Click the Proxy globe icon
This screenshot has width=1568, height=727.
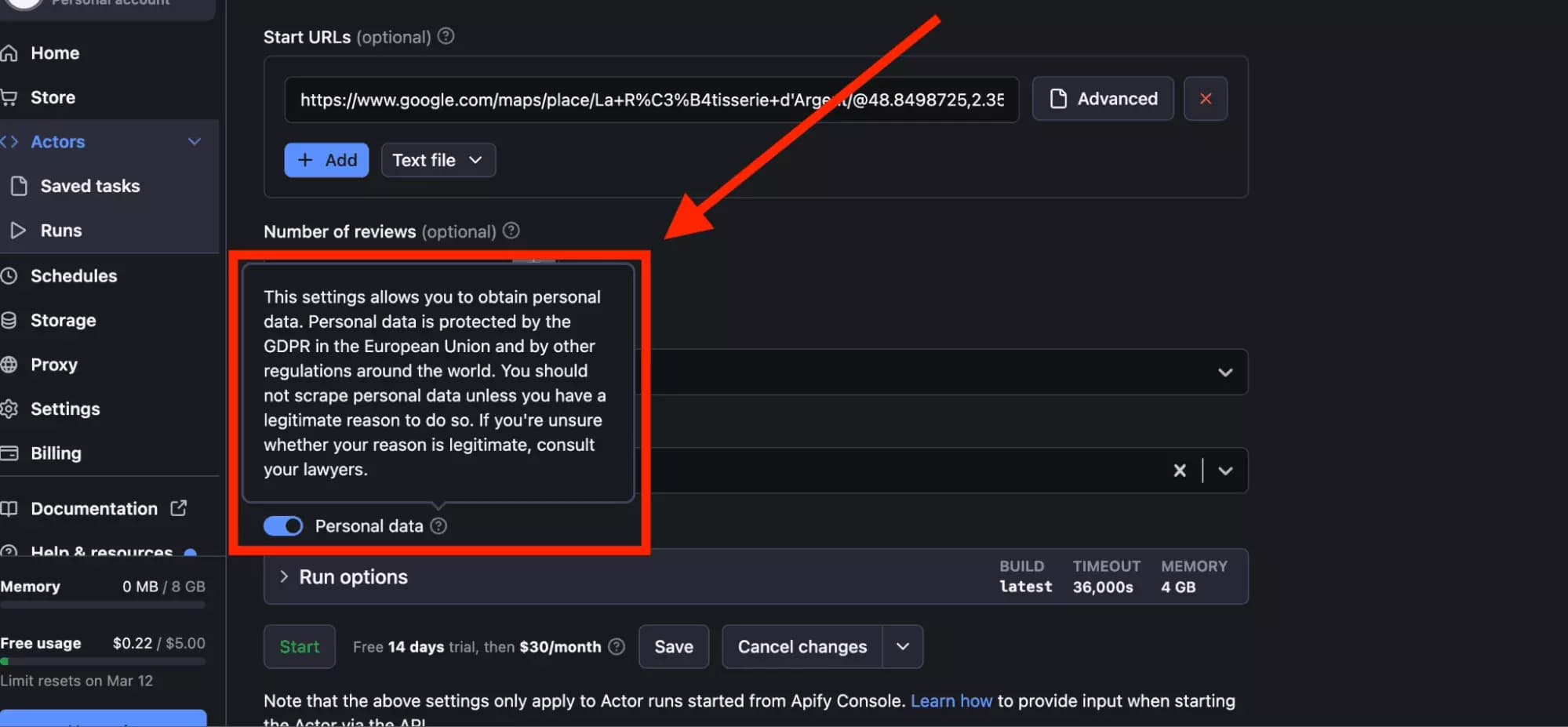pos(10,364)
